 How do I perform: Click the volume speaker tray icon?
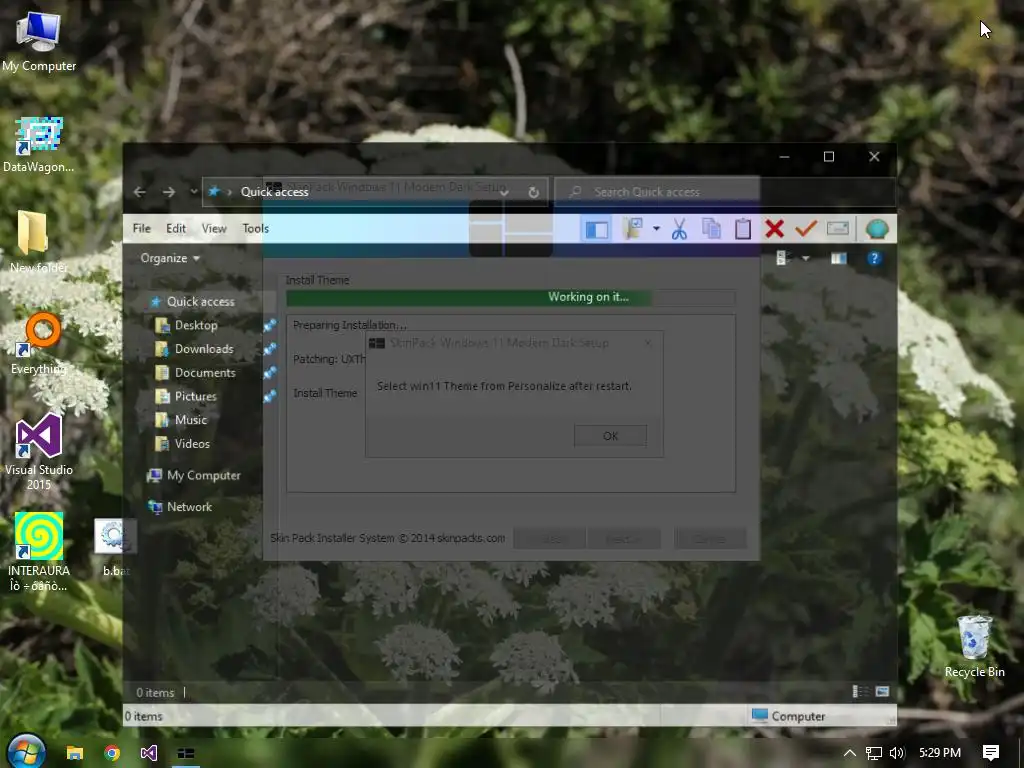point(897,753)
